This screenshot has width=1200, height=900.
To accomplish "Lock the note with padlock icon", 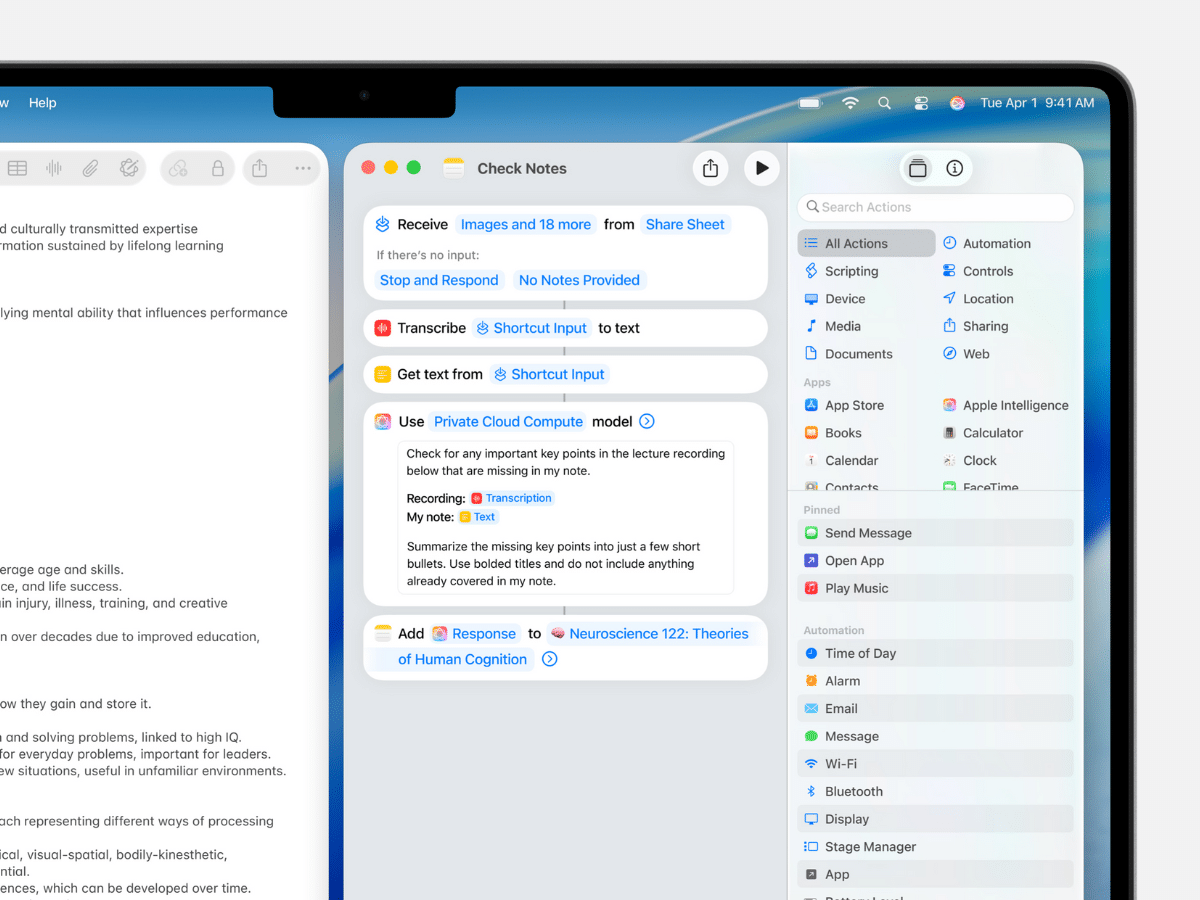I will pos(217,169).
